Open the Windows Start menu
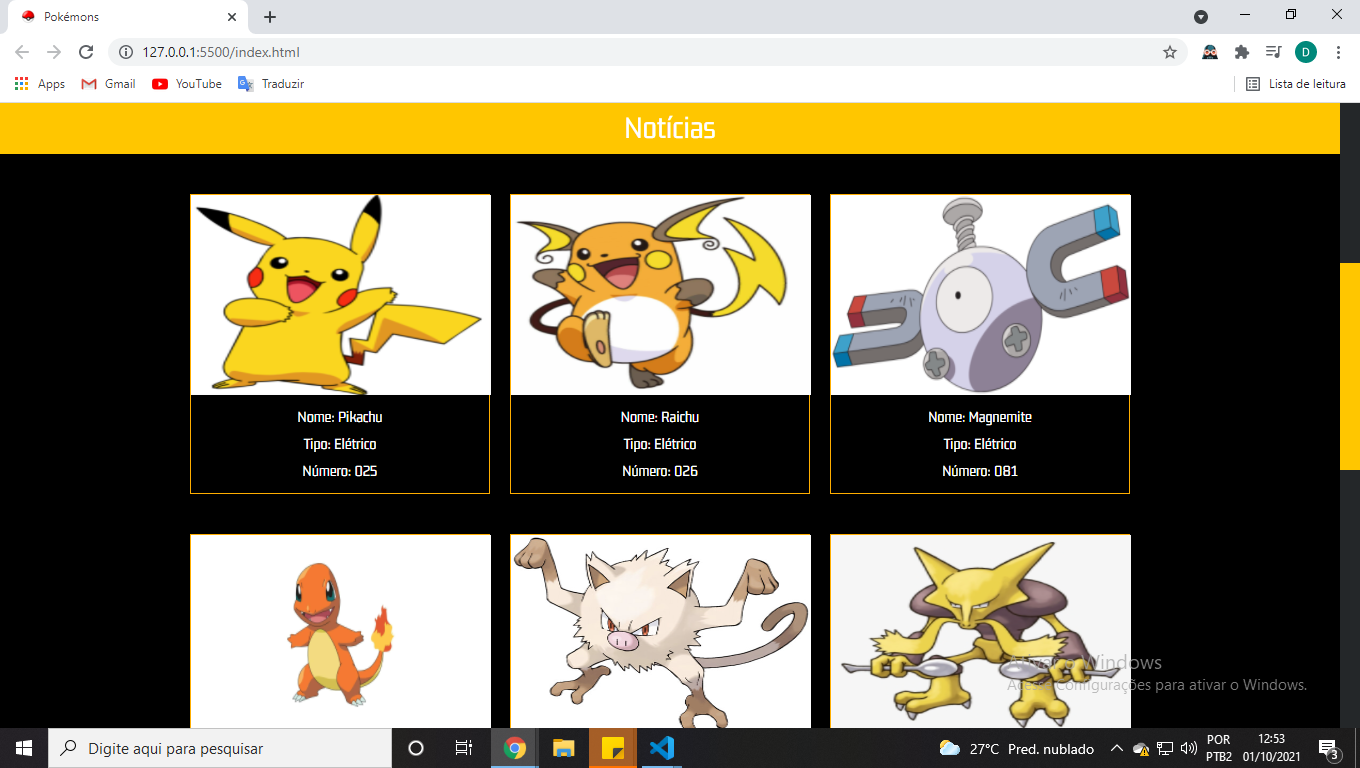 [x=24, y=748]
